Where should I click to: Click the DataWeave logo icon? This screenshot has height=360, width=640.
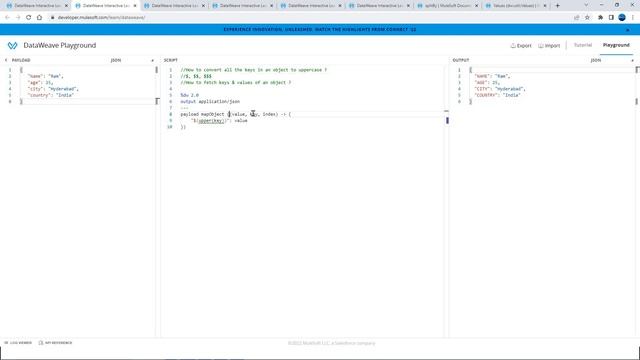(x=13, y=45)
